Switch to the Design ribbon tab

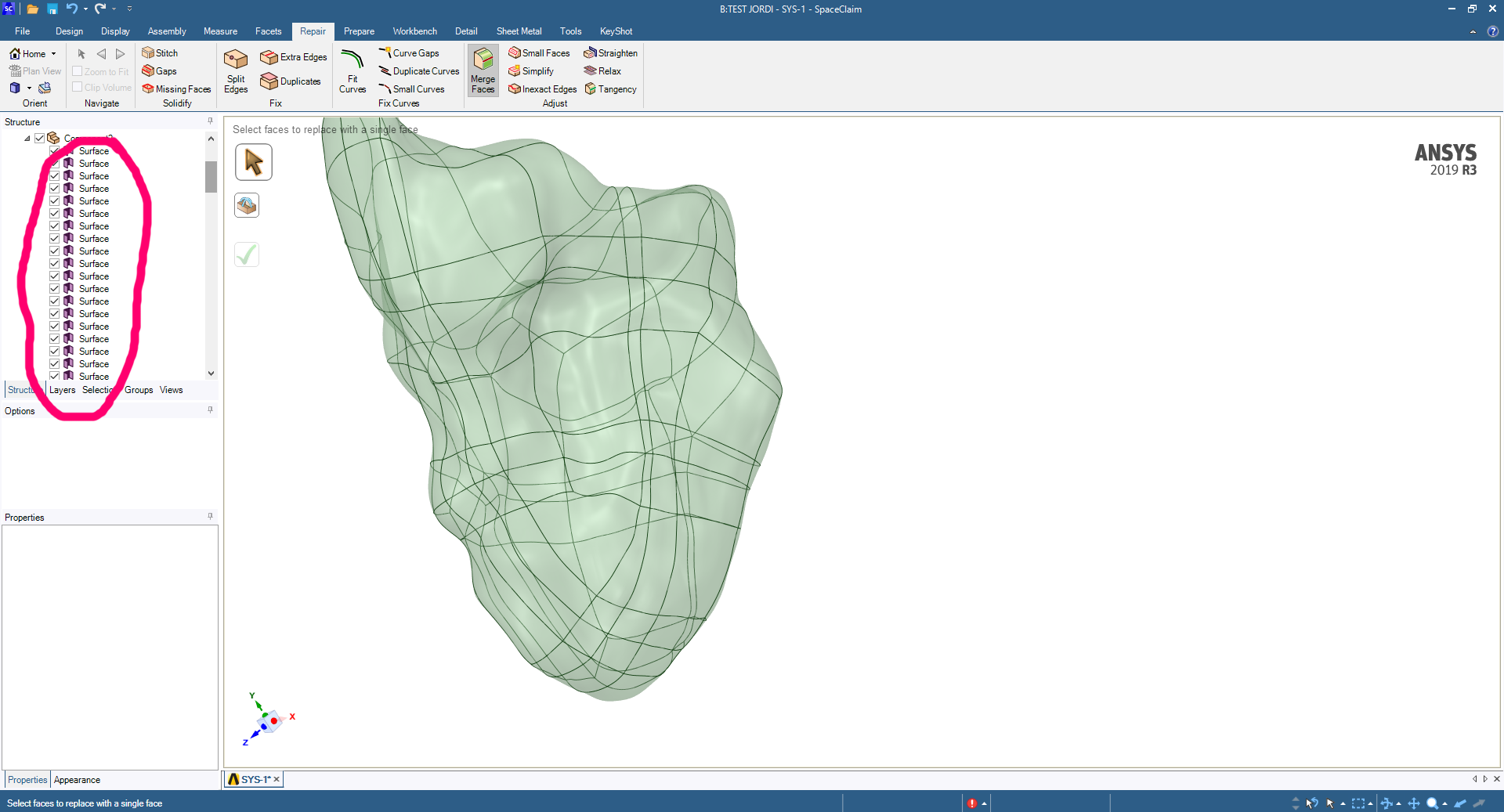click(69, 31)
